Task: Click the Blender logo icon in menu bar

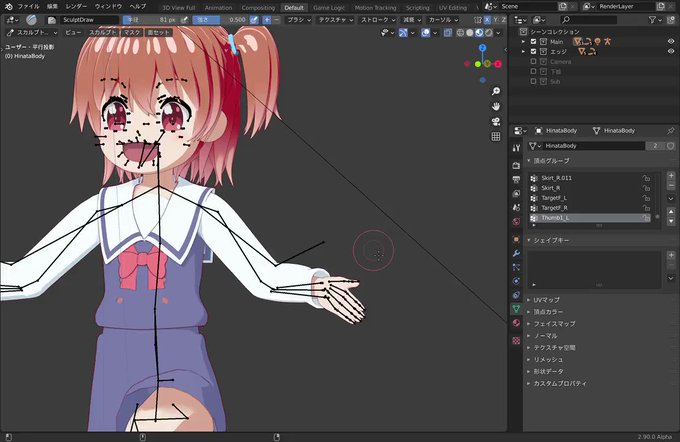Action: point(9,7)
